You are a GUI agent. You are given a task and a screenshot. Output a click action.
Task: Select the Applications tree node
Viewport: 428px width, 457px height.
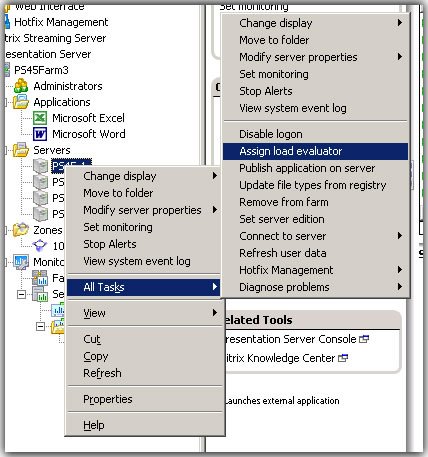[x=62, y=102]
